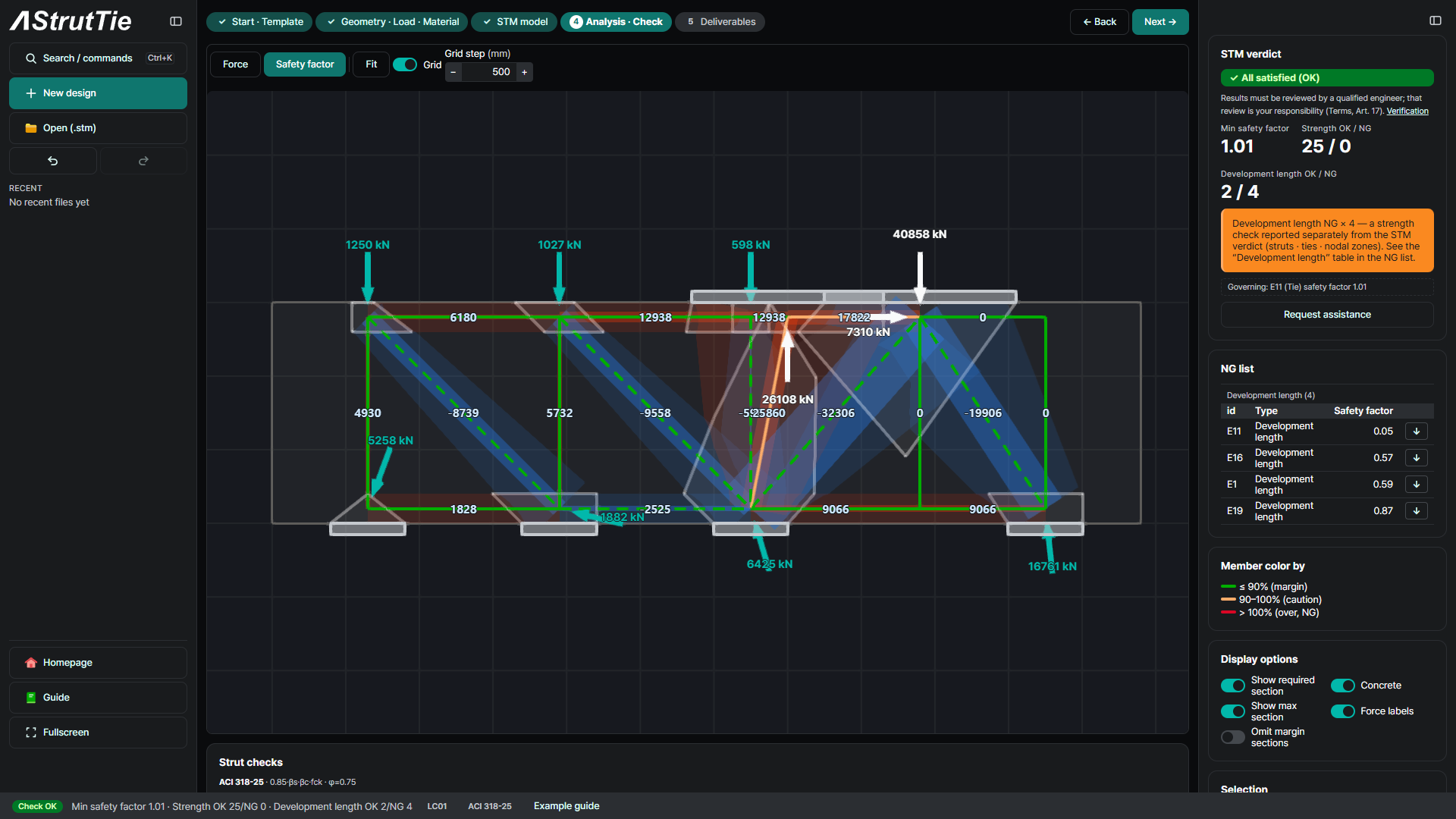Viewport: 1456px width, 819px height.
Task: Jump to E19 development length row arrow
Action: (1416, 511)
